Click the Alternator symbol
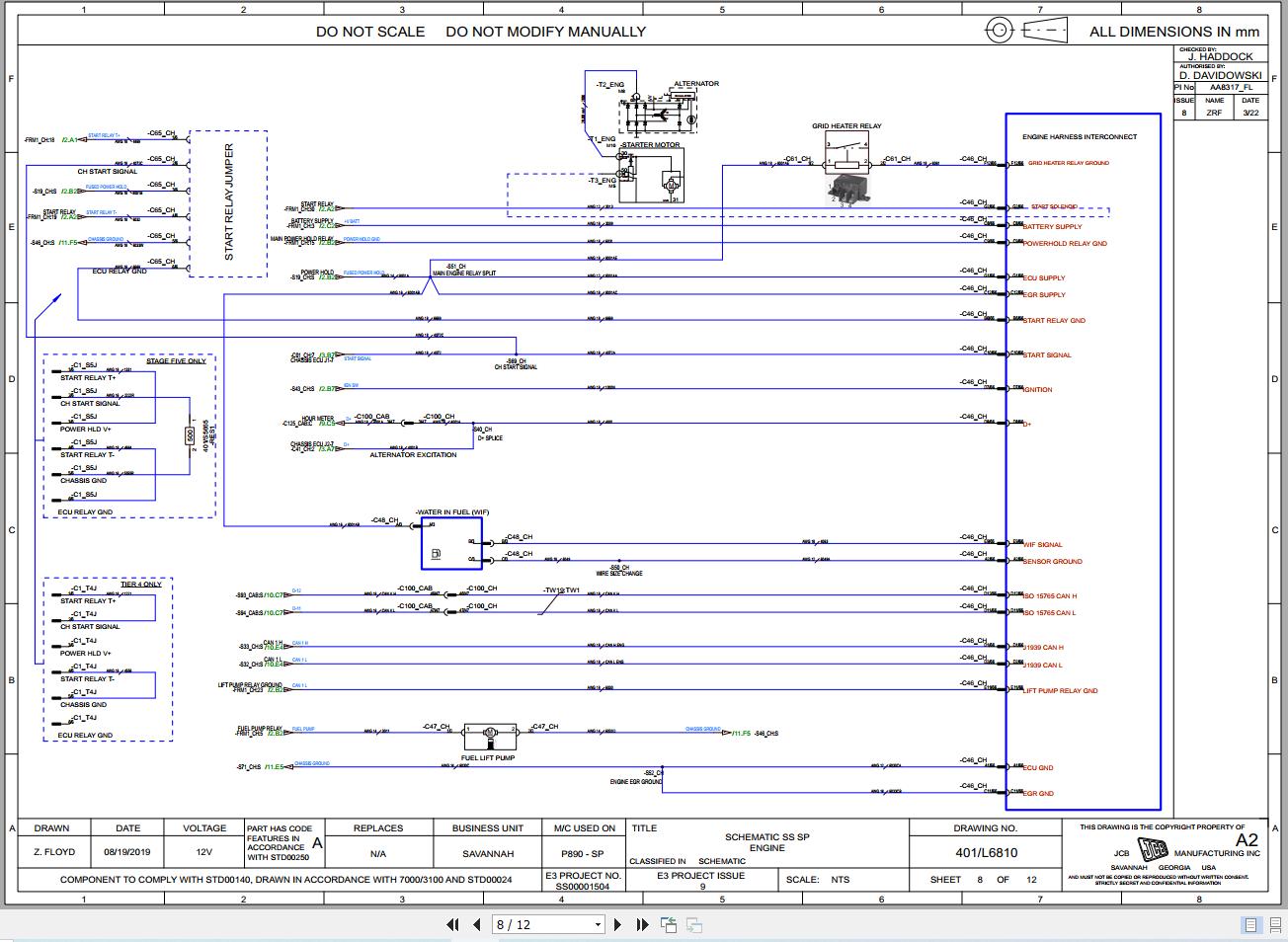Viewport: 1288px width, 942px height. [x=659, y=110]
